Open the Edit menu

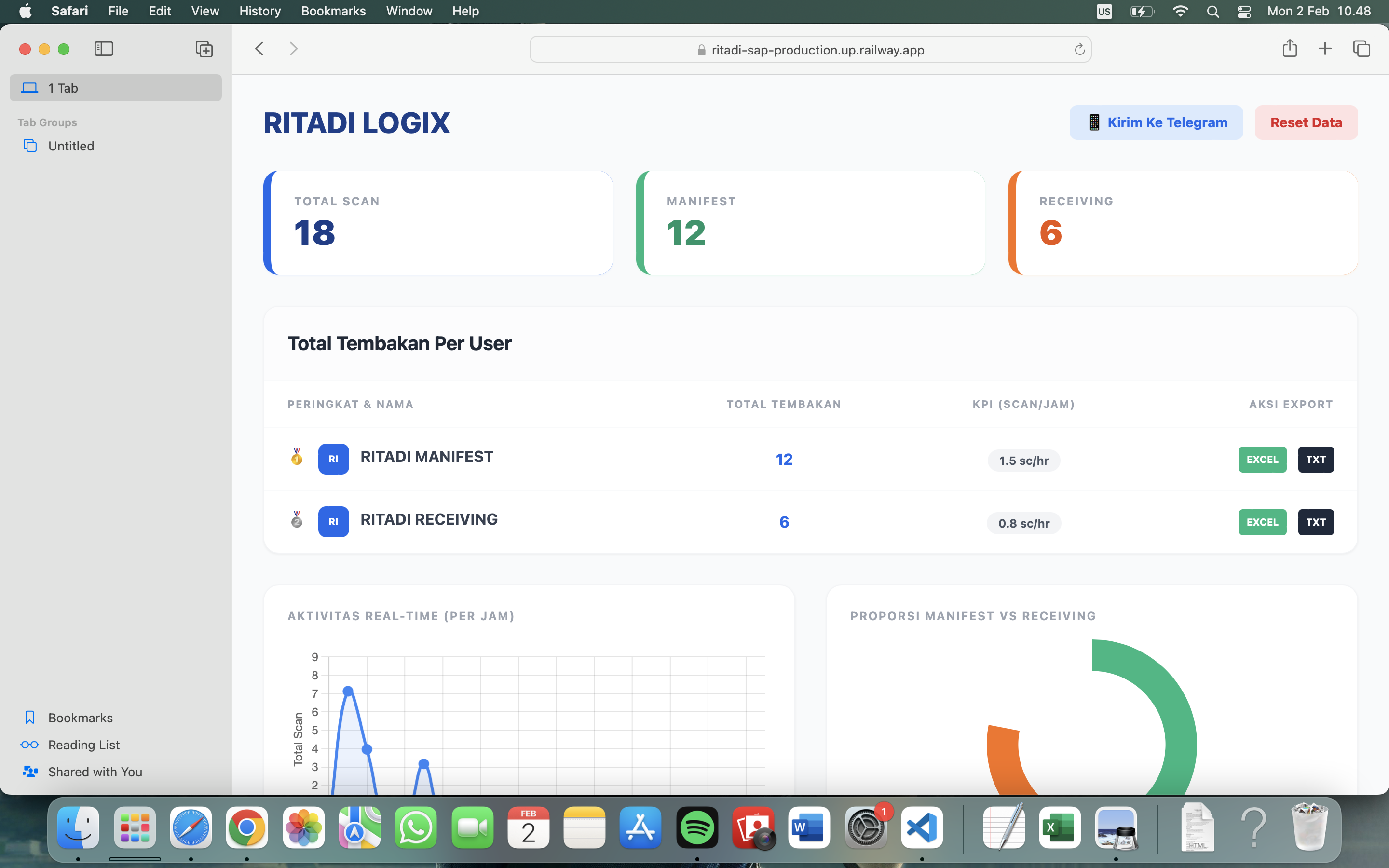coord(160,11)
